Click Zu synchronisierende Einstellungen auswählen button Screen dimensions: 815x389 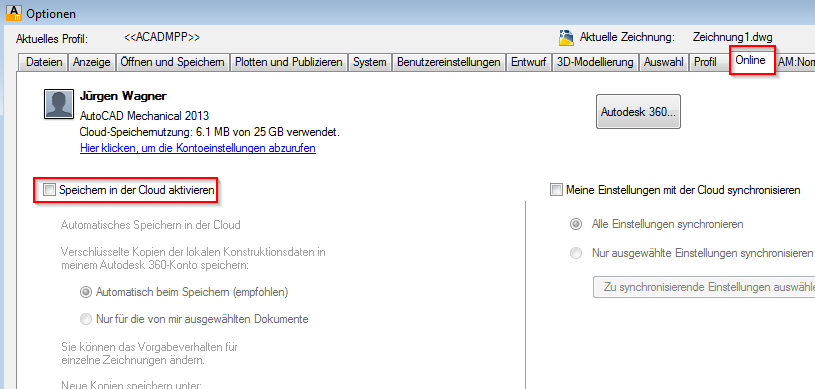pyautogui.click(x=704, y=287)
